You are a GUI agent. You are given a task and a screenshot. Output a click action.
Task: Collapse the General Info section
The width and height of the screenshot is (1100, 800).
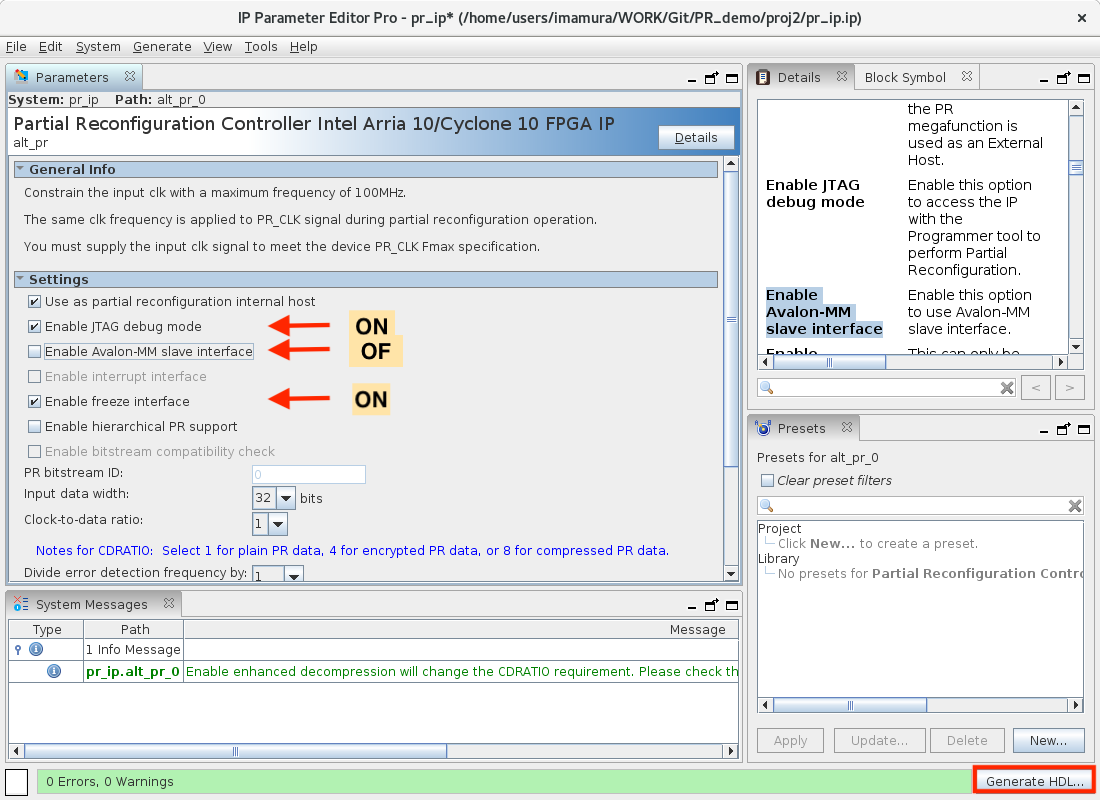tap(20, 169)
